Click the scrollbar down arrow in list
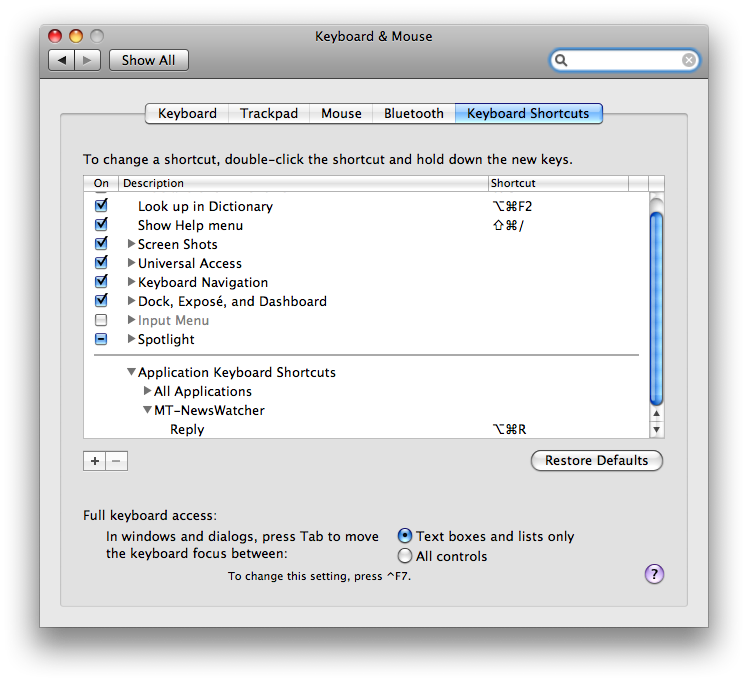The width and height of the screenshot is (748, 682). point(657,430)
